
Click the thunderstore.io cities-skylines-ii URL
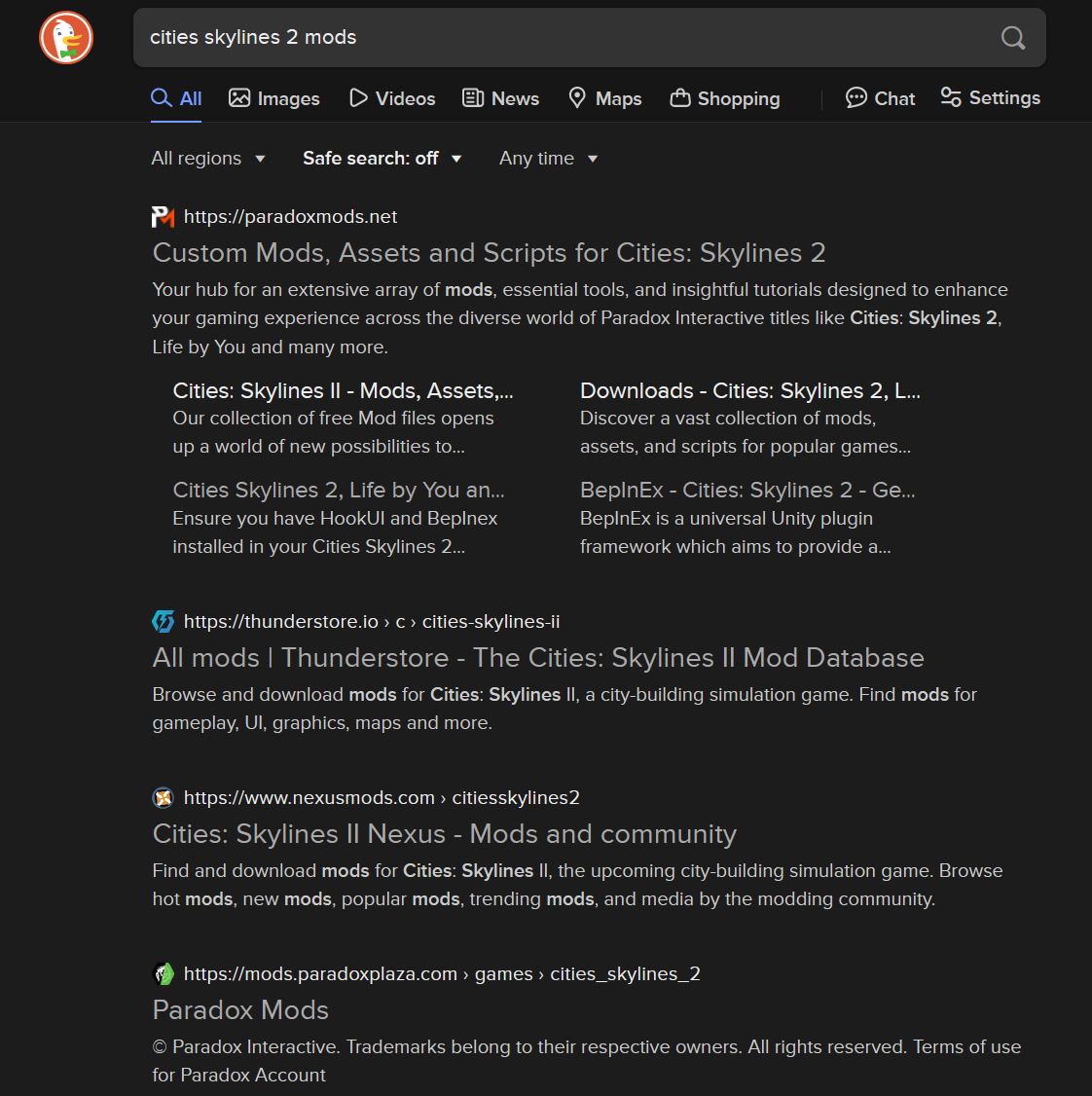pos(372,621)
